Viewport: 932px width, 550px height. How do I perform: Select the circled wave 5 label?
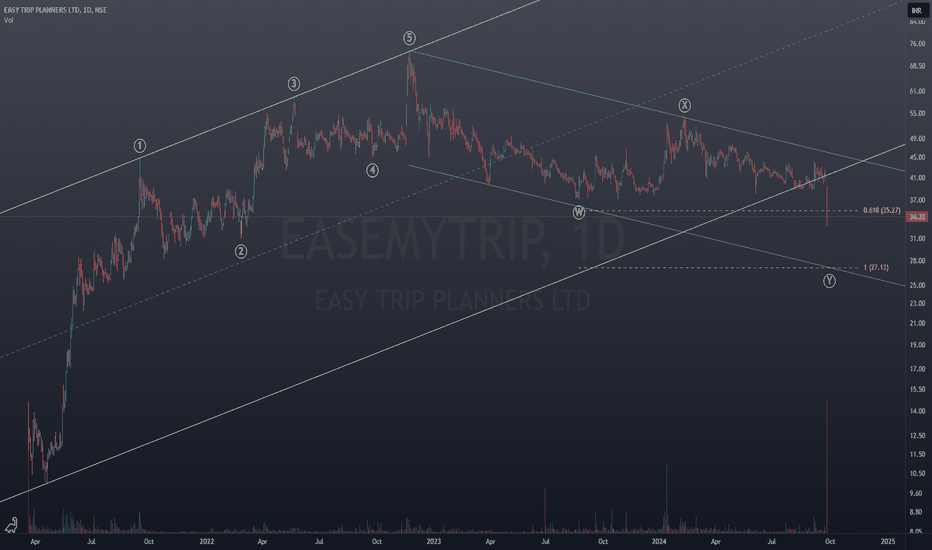pyautogui.click(x=410, y=38)
